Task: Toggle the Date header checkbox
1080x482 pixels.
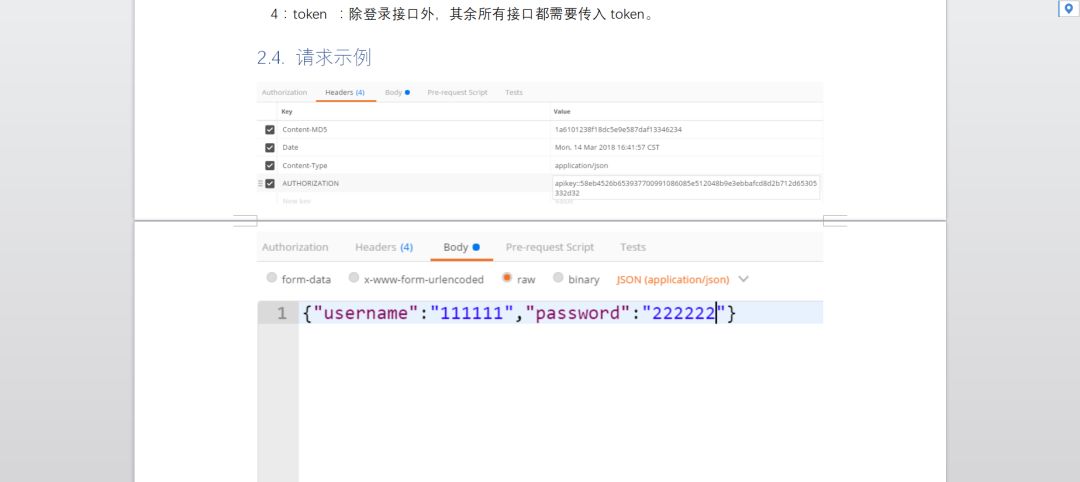Action: (269, 147)
